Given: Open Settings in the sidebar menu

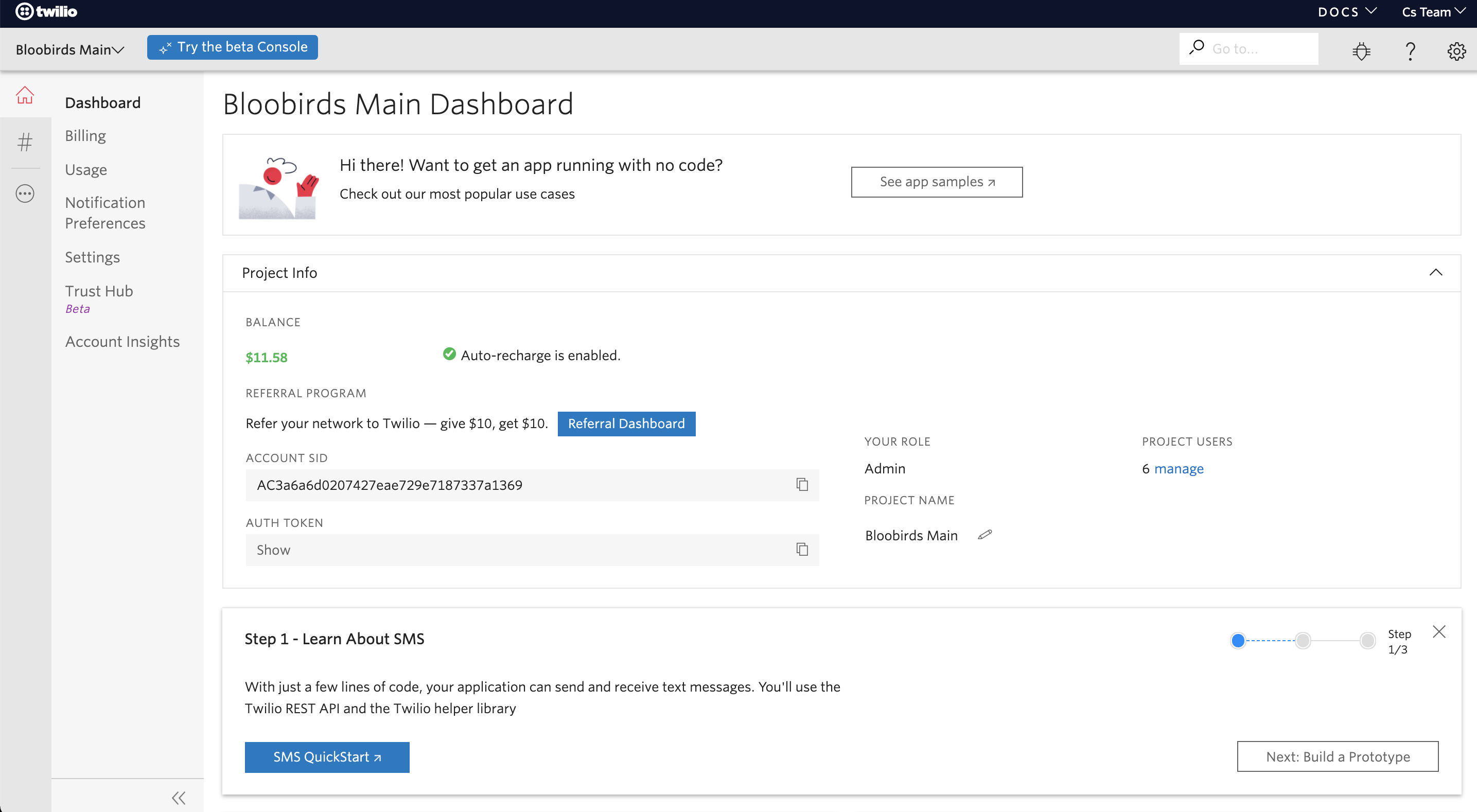Looking at the screenshot, I should (92, 257).
